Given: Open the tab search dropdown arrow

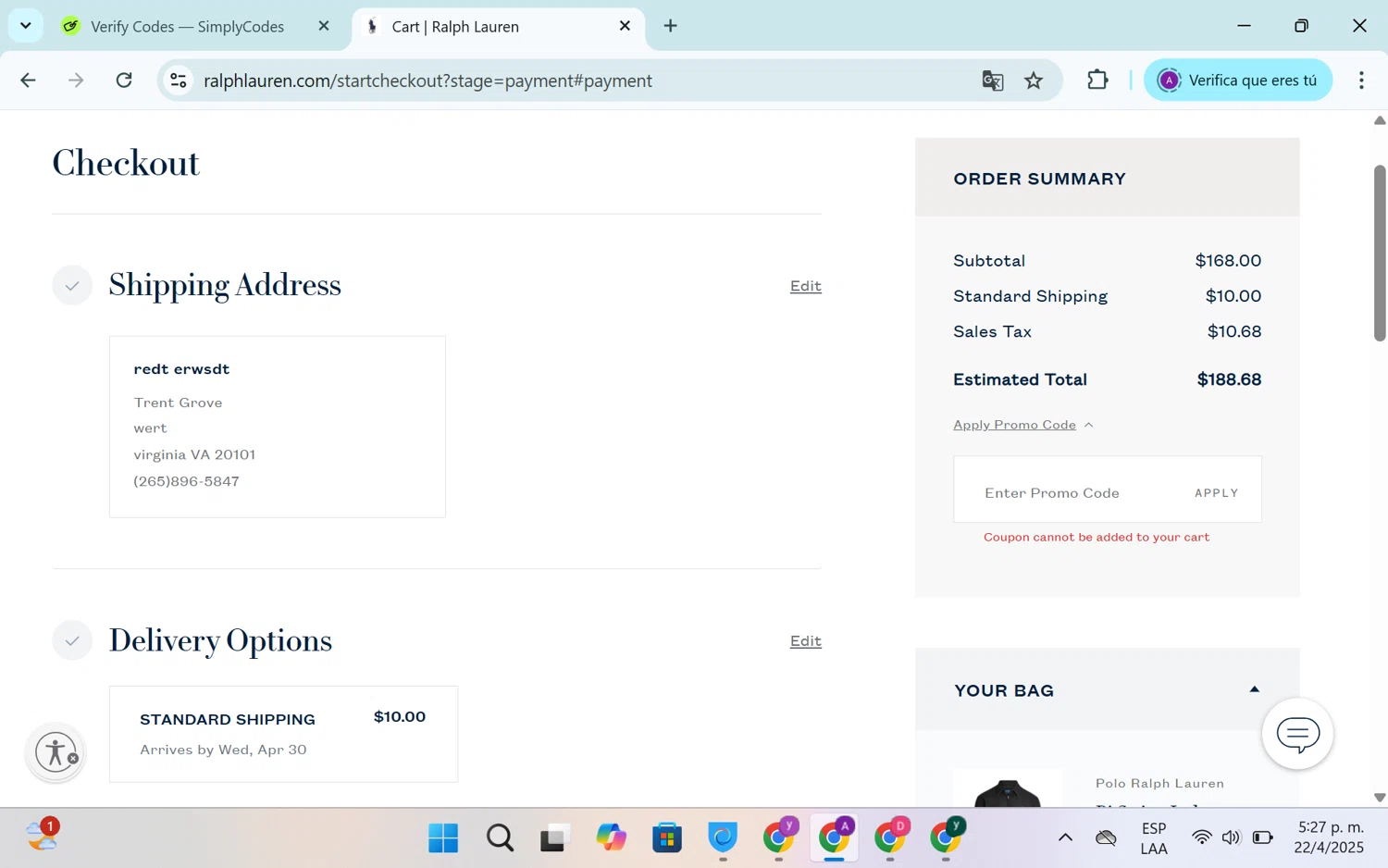Looking at the screenshot, I should [x=26, y=26].
